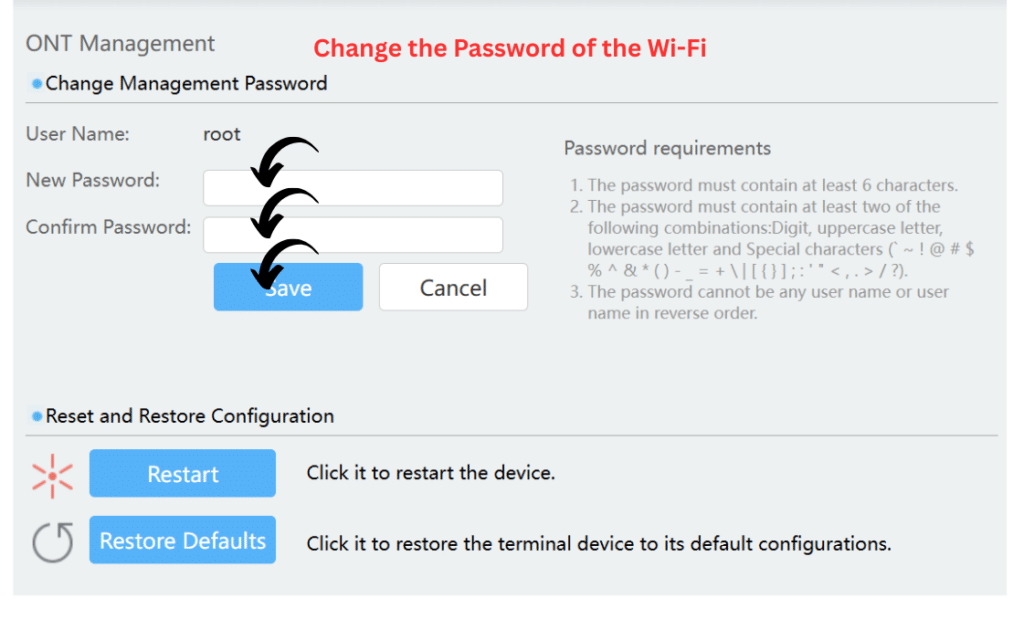This screenshot has width=1024, height=619.
Task: Click the Change Management Password section header
Action: click(186, 84)
